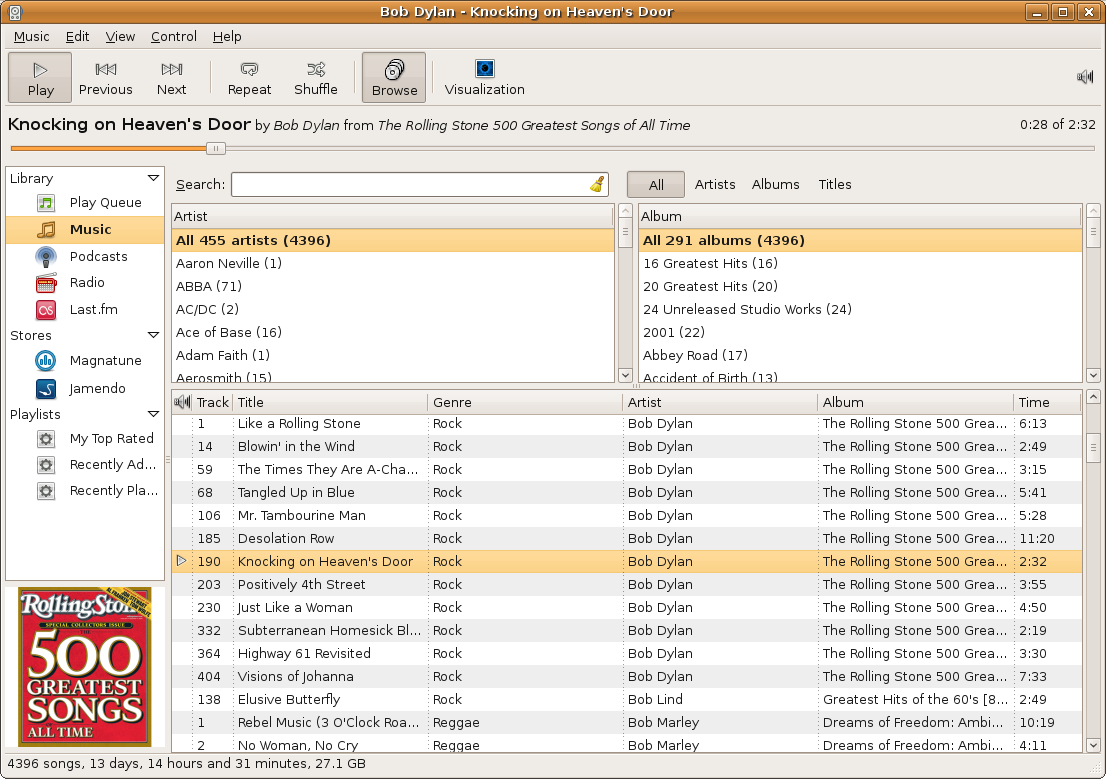
Task: Sort tracks by Title column
Action: [330, 402]
